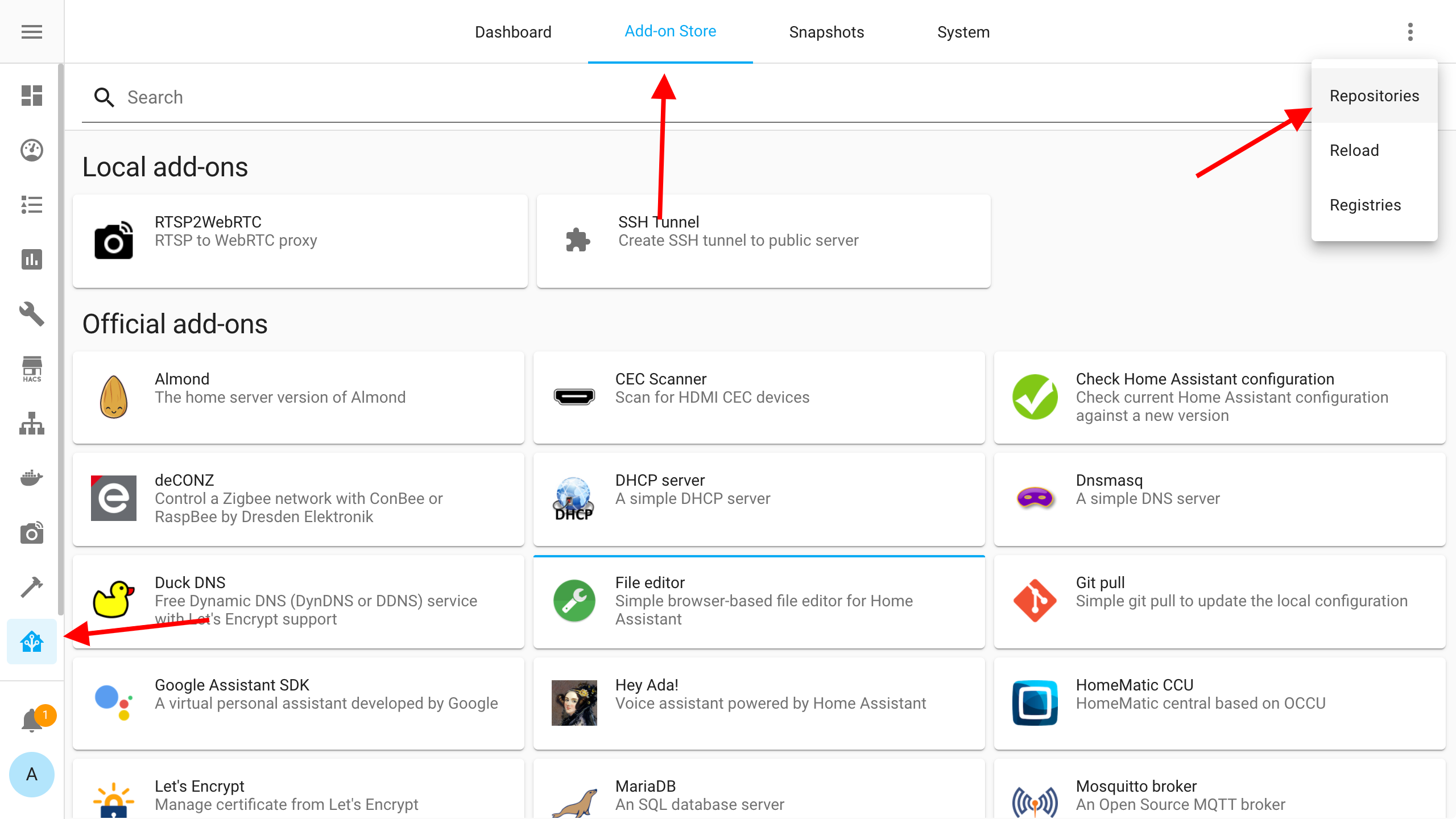Click the Docker whale sidebar icon
The height and width of the screenshot is (819, 1456).
(32, 478)
